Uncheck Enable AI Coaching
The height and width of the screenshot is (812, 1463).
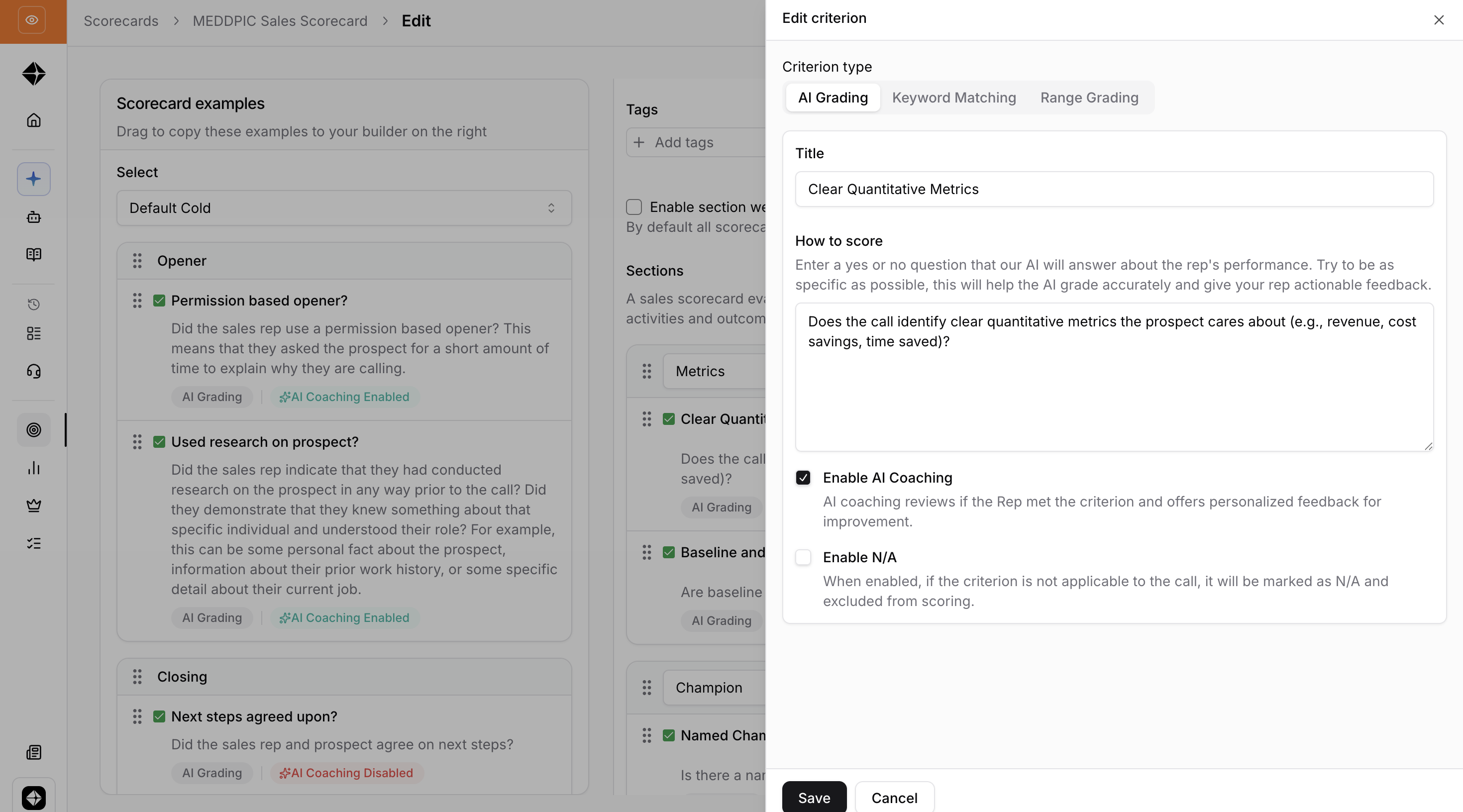click(803, 478)
